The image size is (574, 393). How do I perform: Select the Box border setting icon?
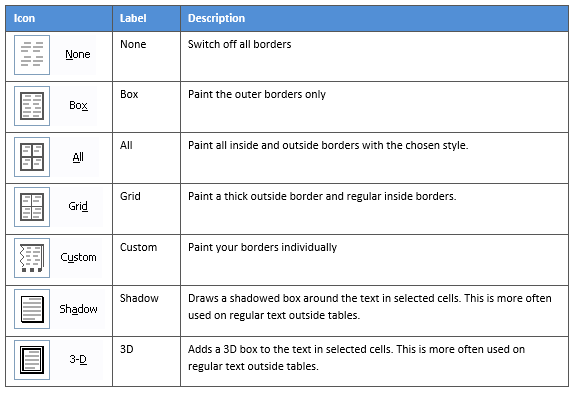(32, 106)
